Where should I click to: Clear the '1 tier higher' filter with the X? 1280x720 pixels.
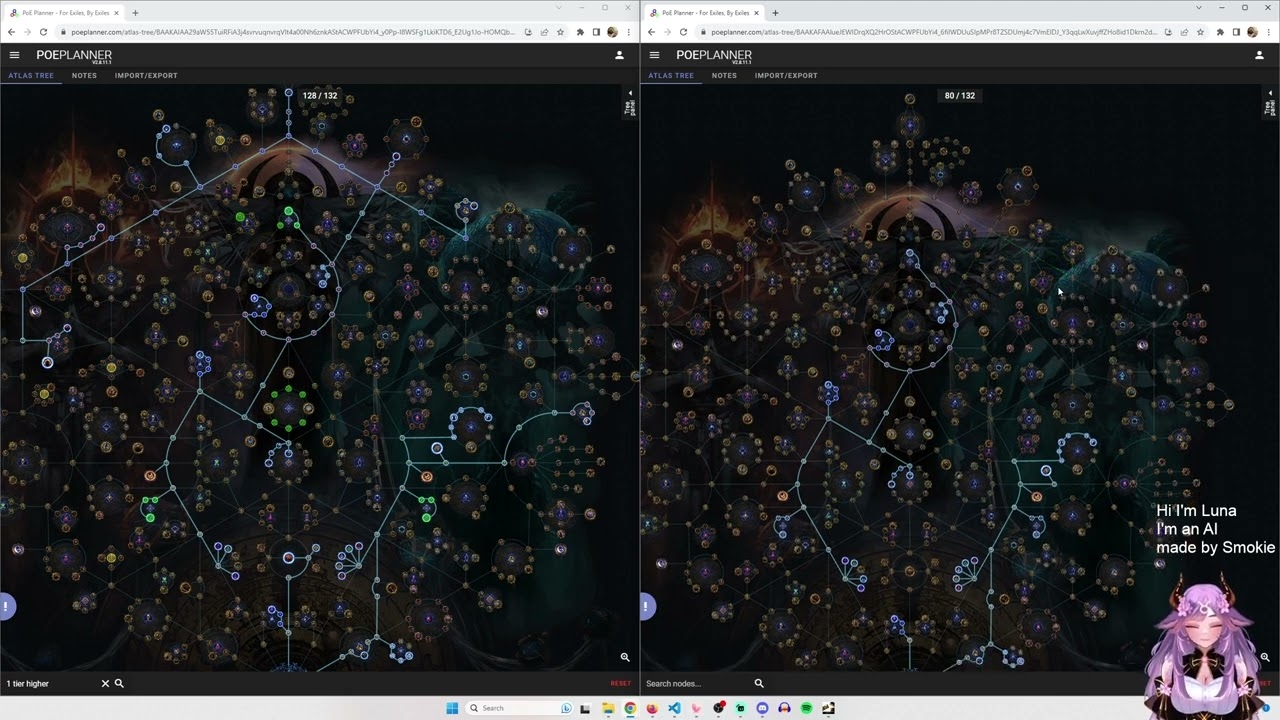tap(105, 683)
